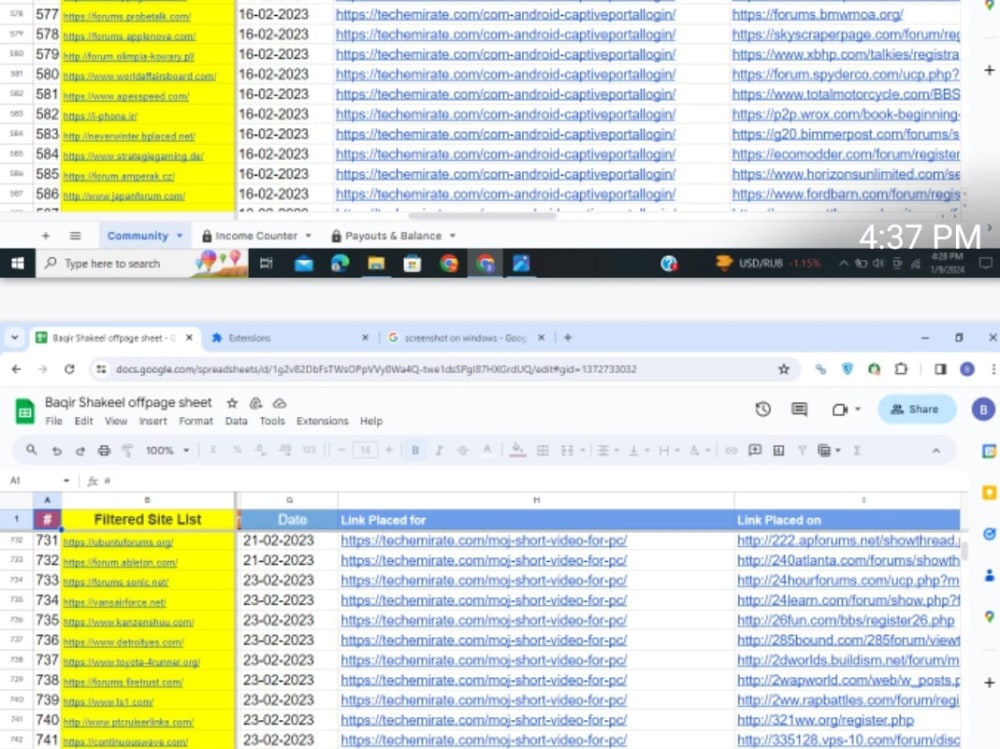Open Maps in lower side panel
This screenshot has height=749, width=1000.
(x=989, y=616)
